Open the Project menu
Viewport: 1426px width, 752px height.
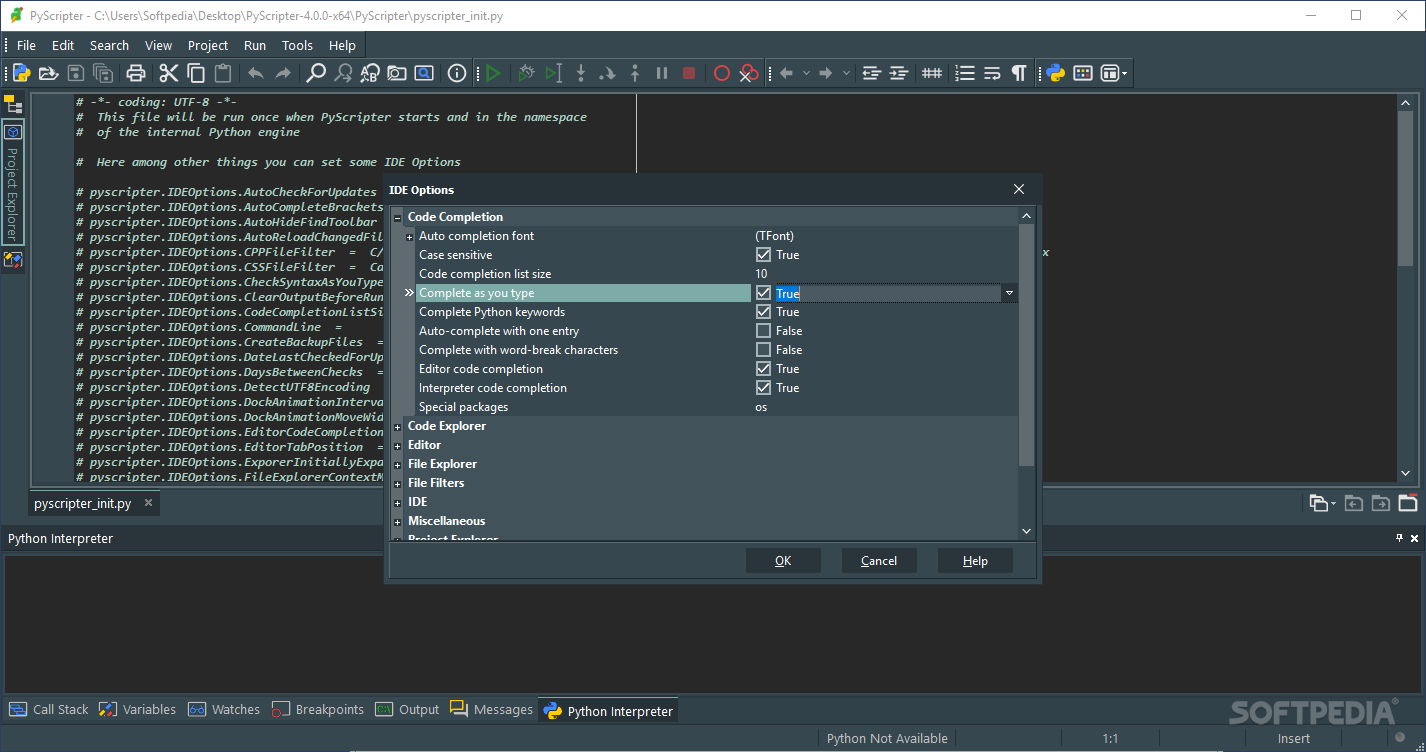click(x=208, y=45)
